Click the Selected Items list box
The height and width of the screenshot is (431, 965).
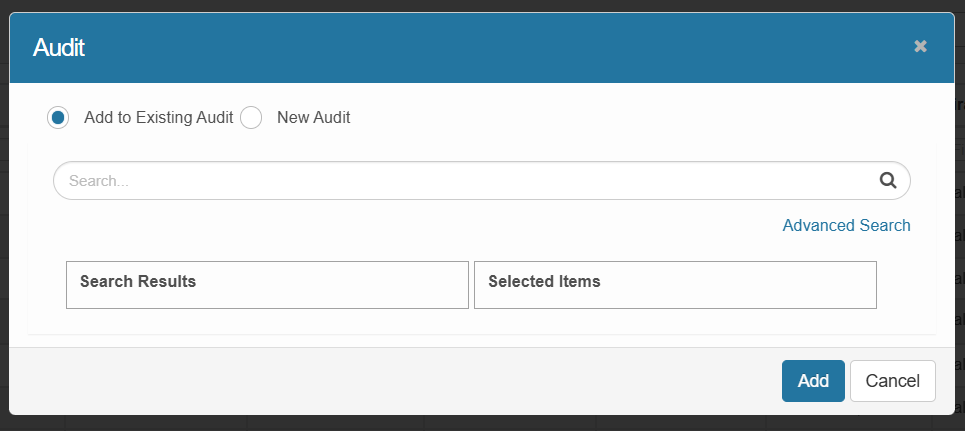pyautogui.click(x=675, y=296)
